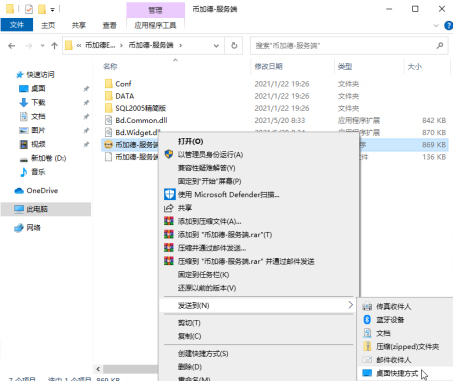Send to 邮件收件人 in submenu
The image size is (453, 381).
[x=393, y=360]
